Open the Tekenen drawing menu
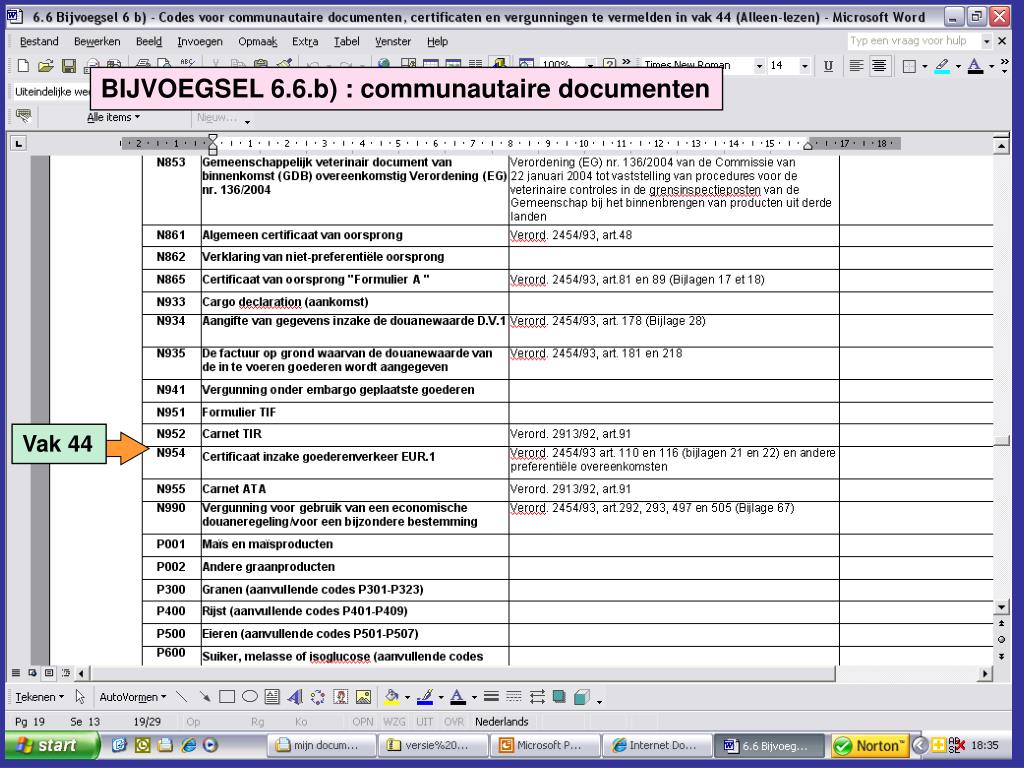 pyautogui.click(x=40, y=697)
